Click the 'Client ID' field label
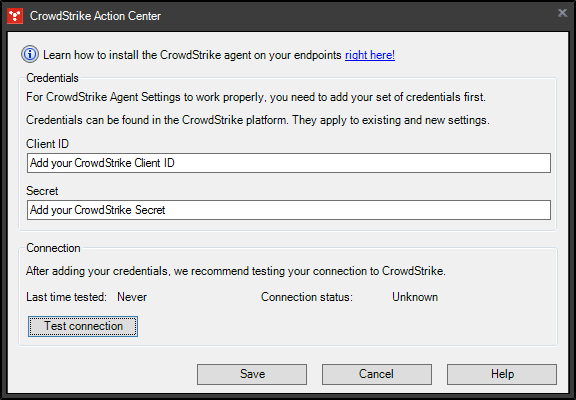 pyautogui.click(x=48, y=144)
